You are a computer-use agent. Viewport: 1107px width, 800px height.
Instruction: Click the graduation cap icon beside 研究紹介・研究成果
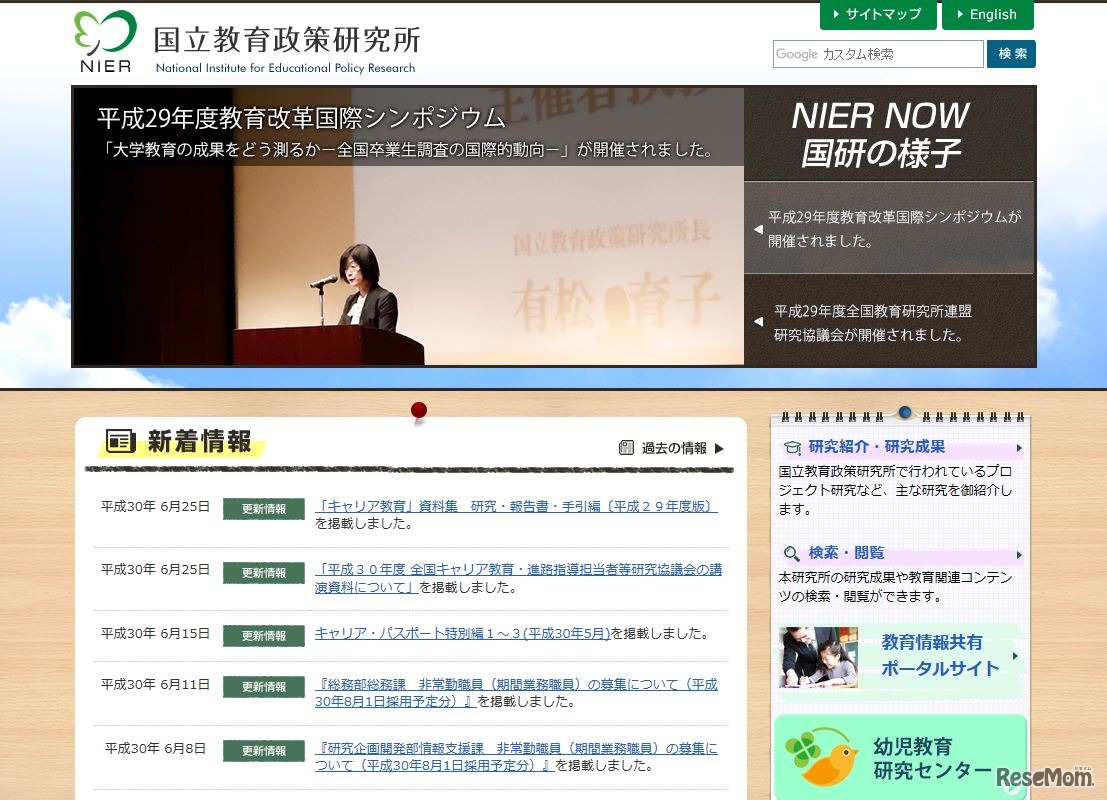pos(795,447)
